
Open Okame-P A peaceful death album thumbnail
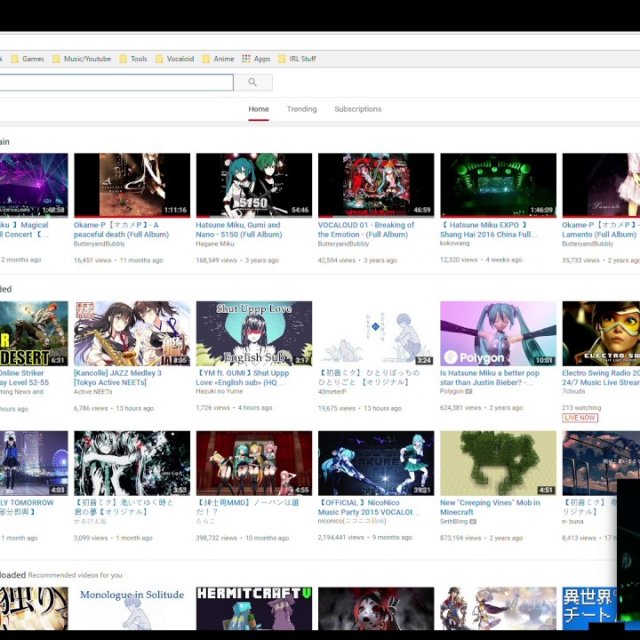(132, 185)
